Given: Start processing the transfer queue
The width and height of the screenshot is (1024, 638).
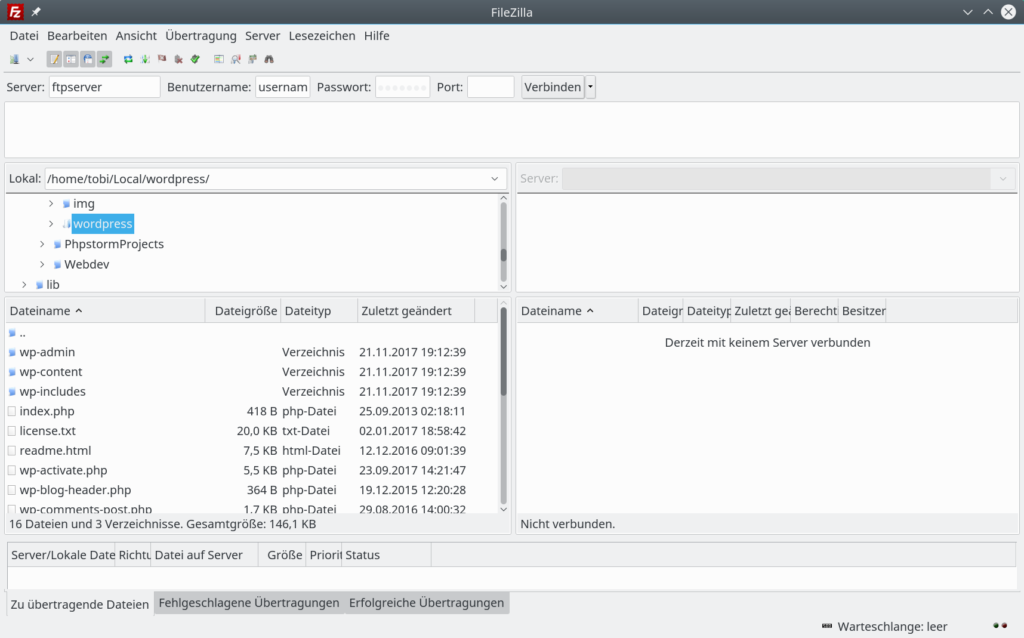Looking at the screenshot, I should pos(145,59).
